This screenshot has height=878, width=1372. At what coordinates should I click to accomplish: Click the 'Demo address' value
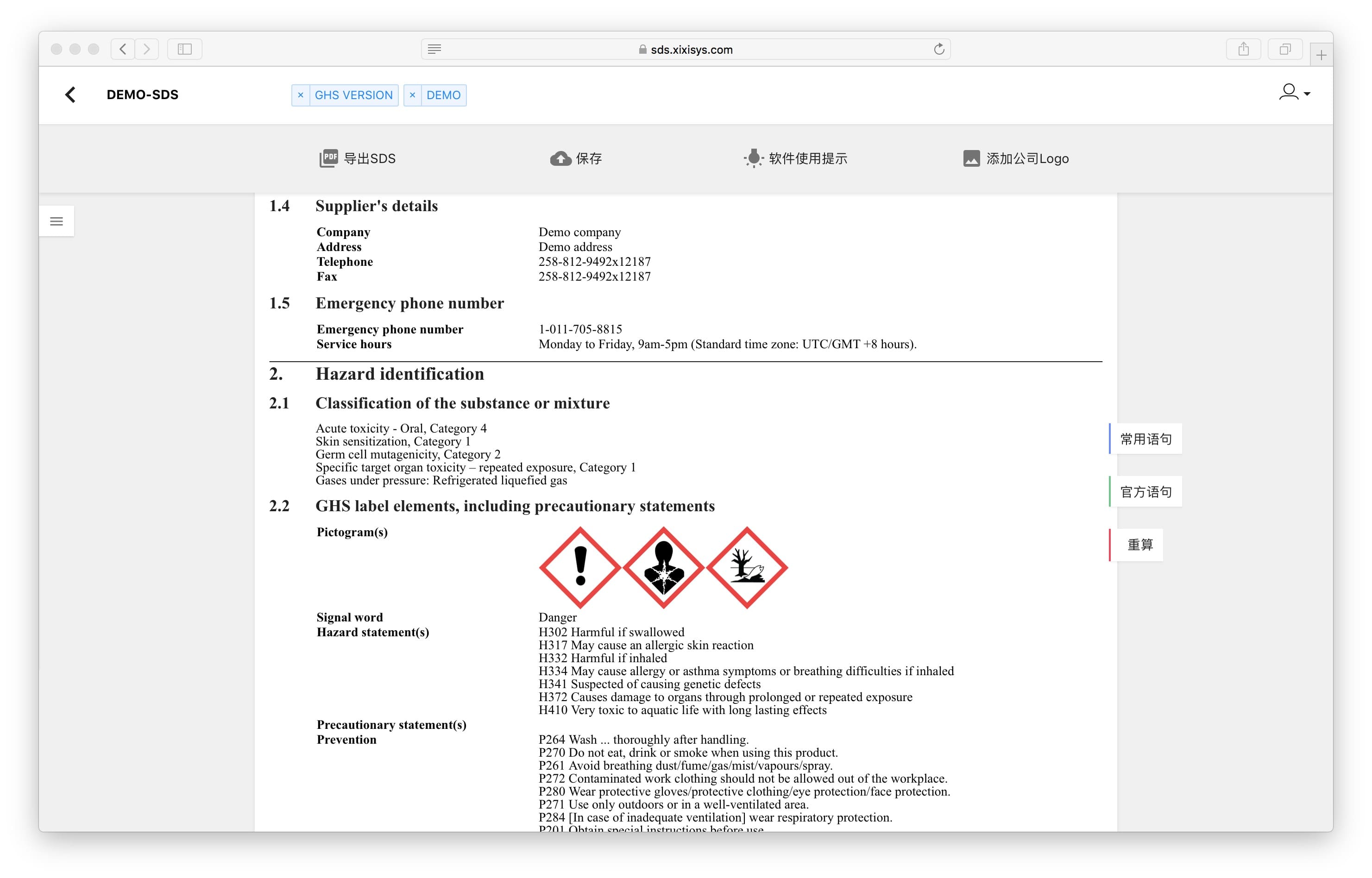tap(575, 247)
